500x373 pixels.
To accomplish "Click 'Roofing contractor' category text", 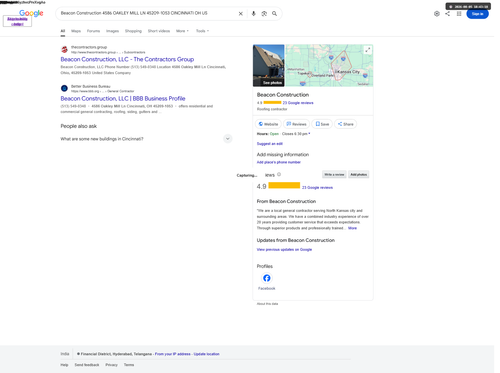I will tap(272, 109).
